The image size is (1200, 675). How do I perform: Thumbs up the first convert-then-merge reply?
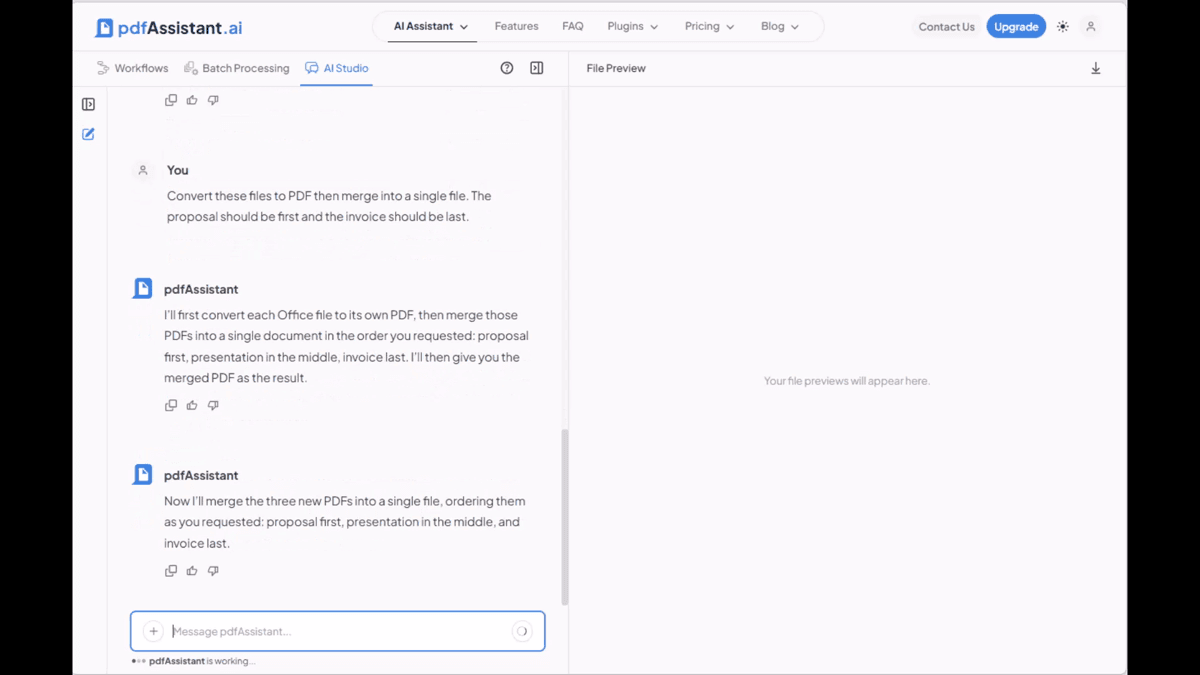[x=192, y=405]
